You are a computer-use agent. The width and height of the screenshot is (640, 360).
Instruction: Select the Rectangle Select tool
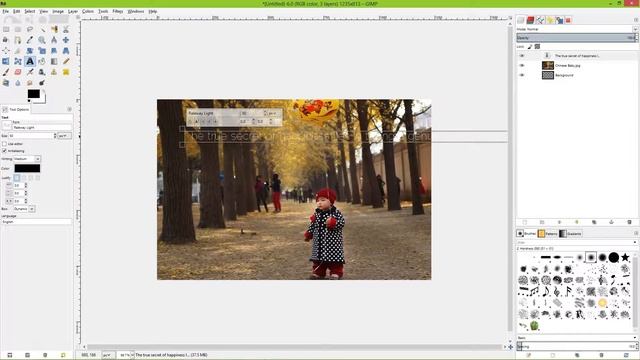(6, 29)
